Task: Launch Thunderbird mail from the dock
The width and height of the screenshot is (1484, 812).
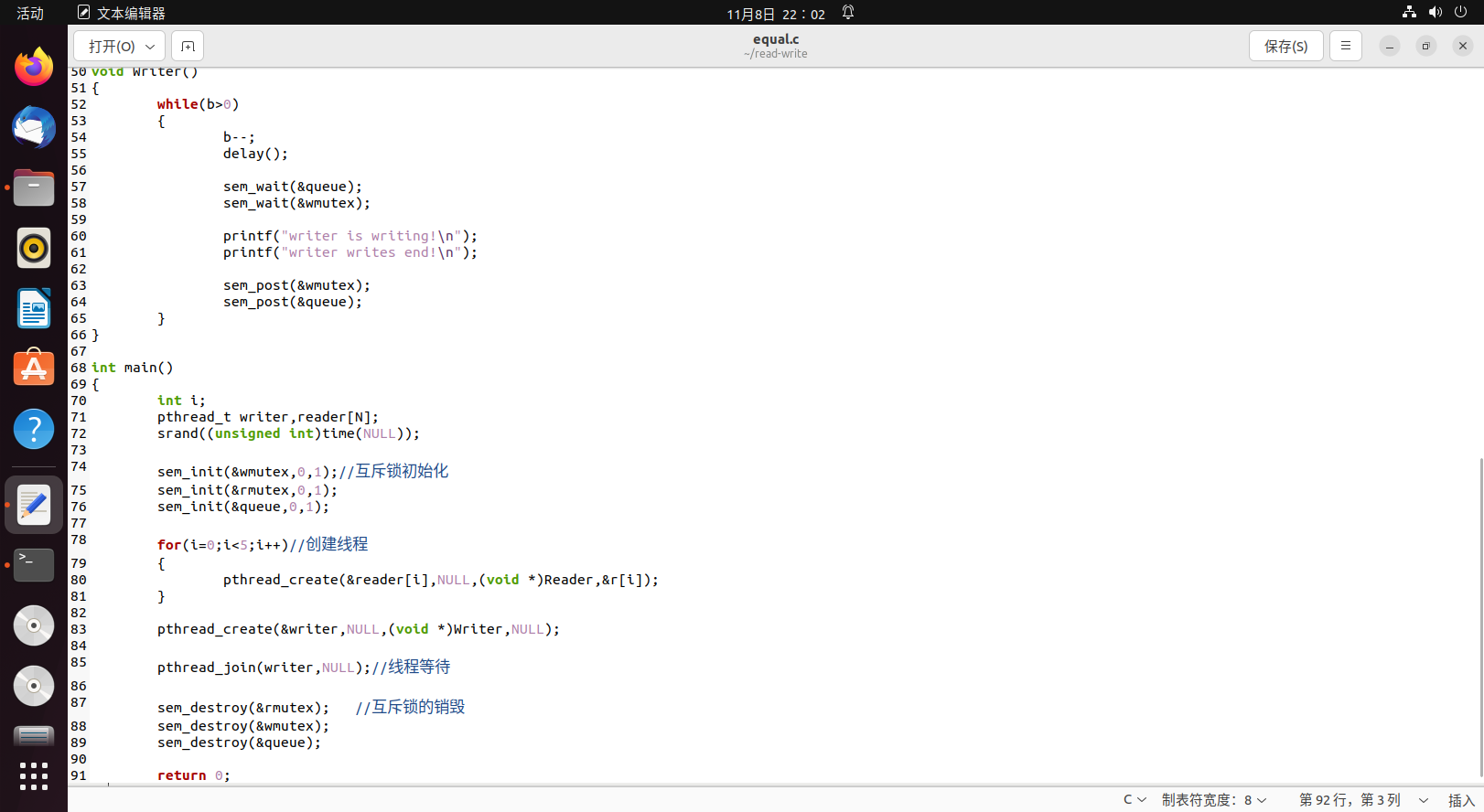Action: pos(34,127)
